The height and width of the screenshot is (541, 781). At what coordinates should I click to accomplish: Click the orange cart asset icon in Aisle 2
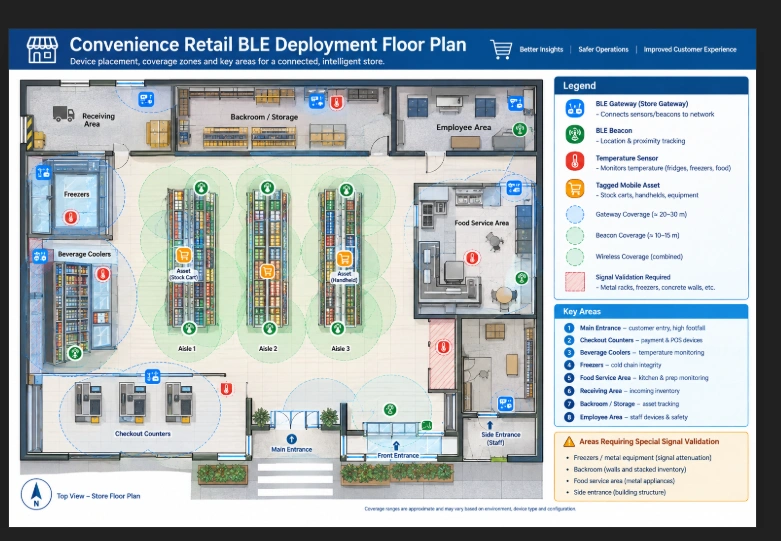[x=267, y=271]
